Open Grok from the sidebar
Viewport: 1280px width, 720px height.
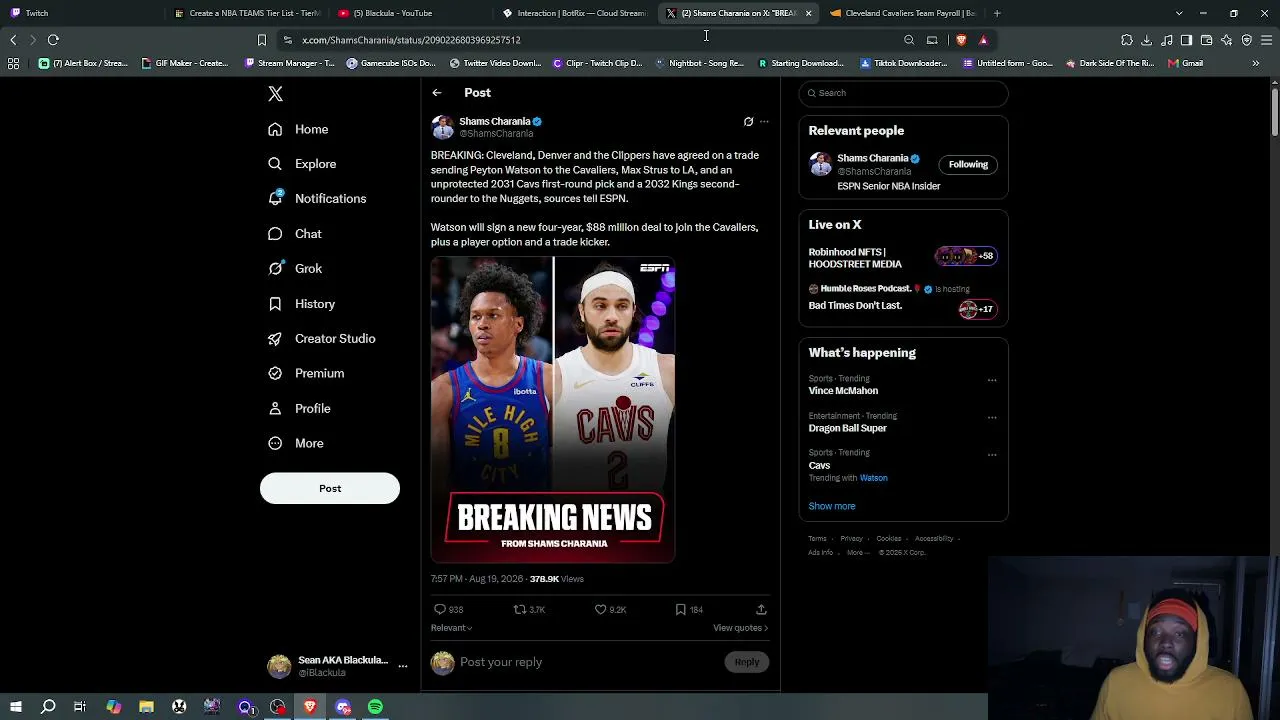pos(295,268)
